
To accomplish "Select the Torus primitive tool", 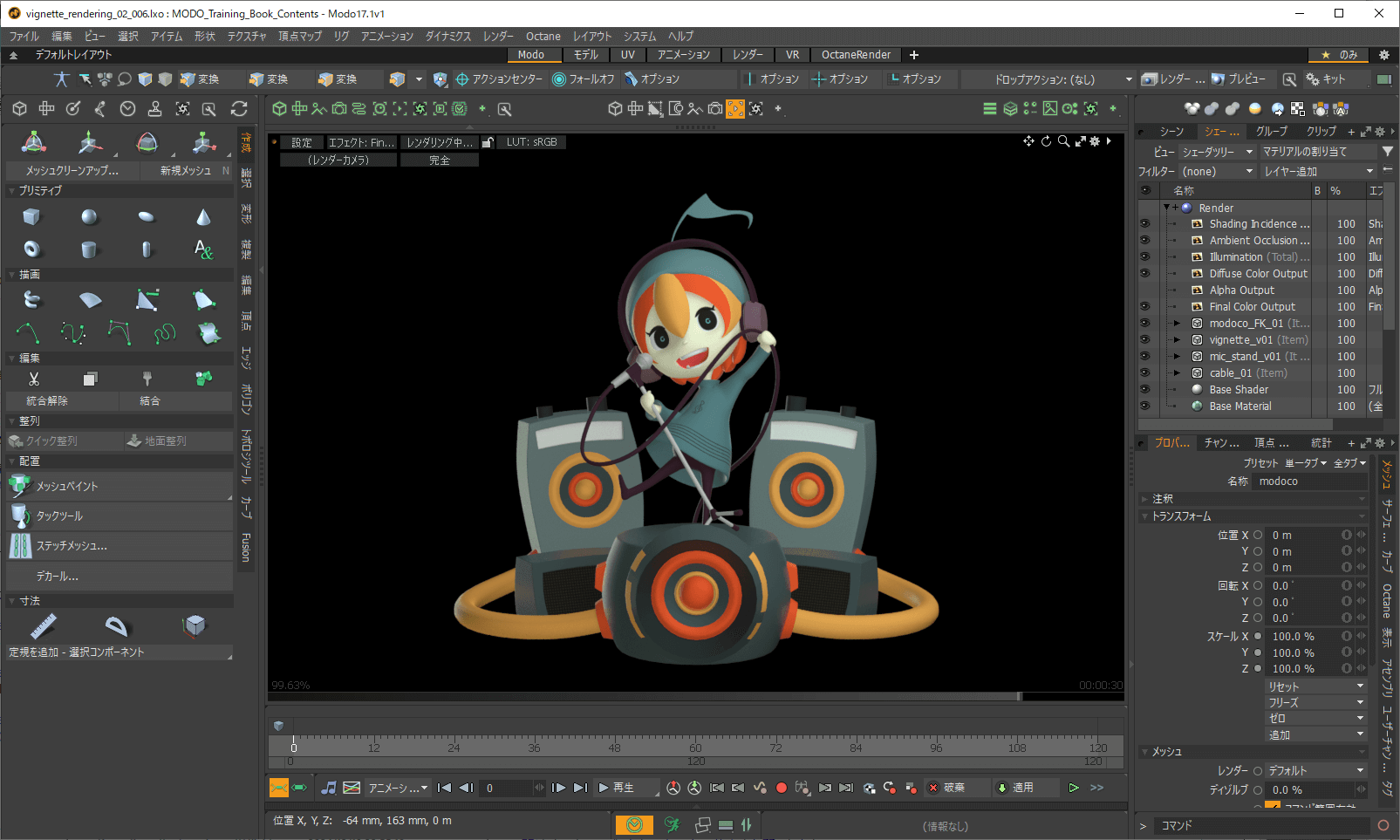I will [x=31, y=249].
